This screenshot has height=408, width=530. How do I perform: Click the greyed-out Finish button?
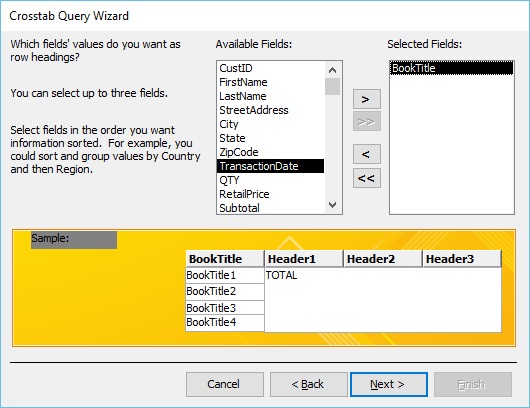tap(473, 384)
